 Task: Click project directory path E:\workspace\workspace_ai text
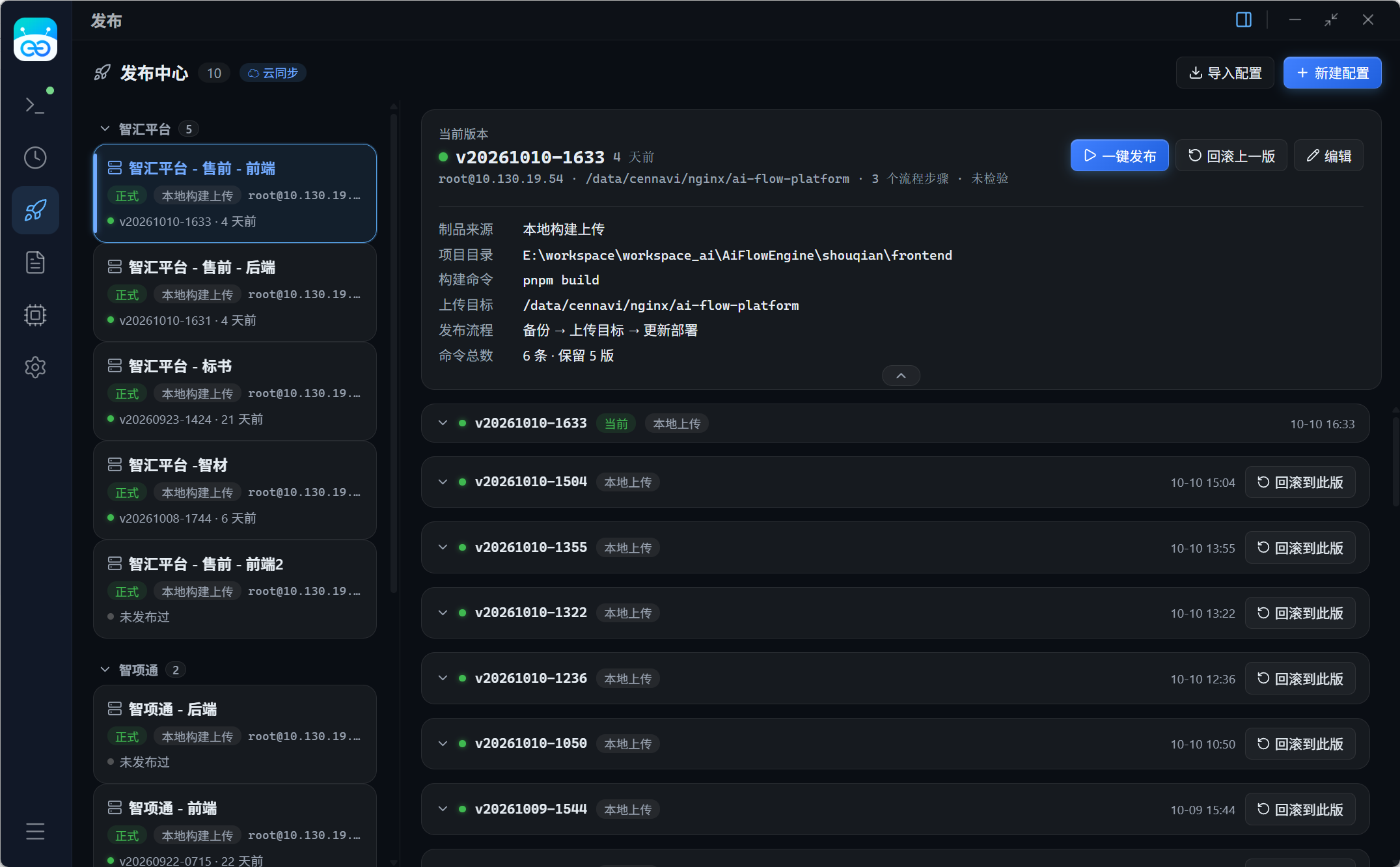[x=737, y=255]
